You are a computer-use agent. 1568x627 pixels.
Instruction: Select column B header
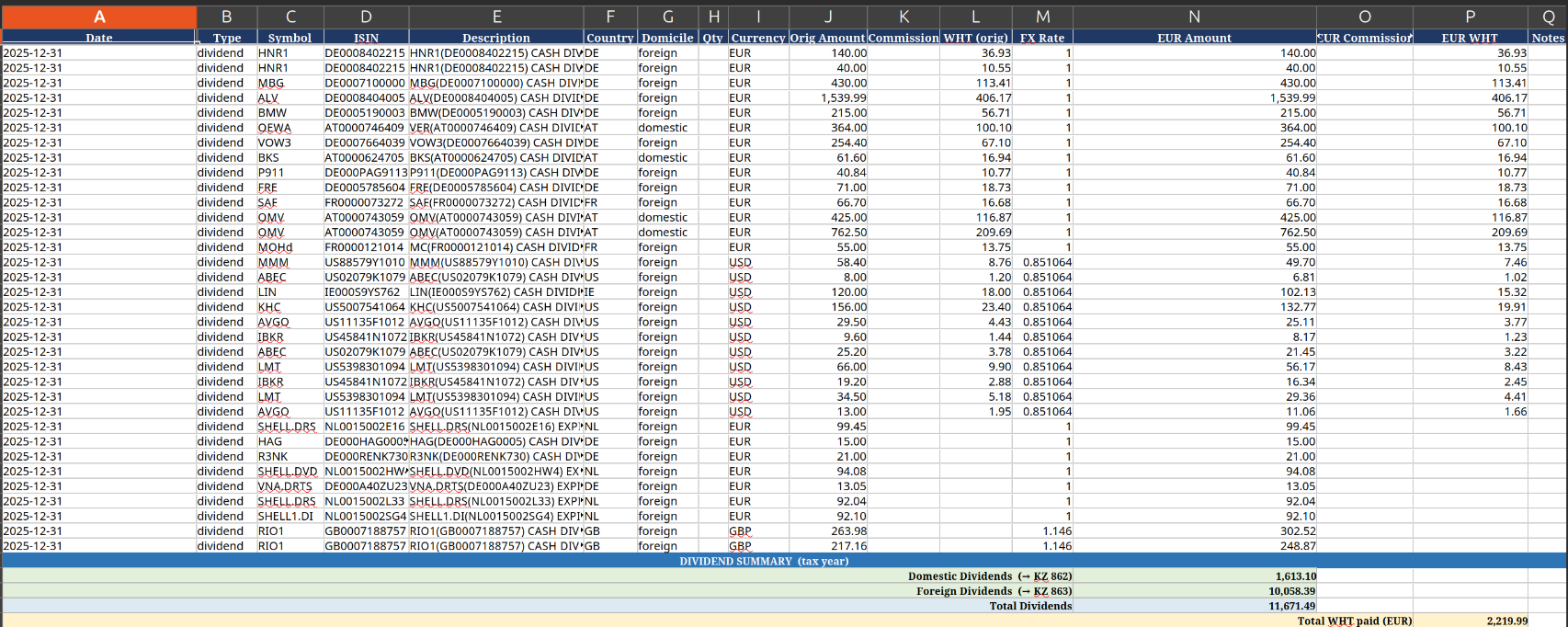227,17
